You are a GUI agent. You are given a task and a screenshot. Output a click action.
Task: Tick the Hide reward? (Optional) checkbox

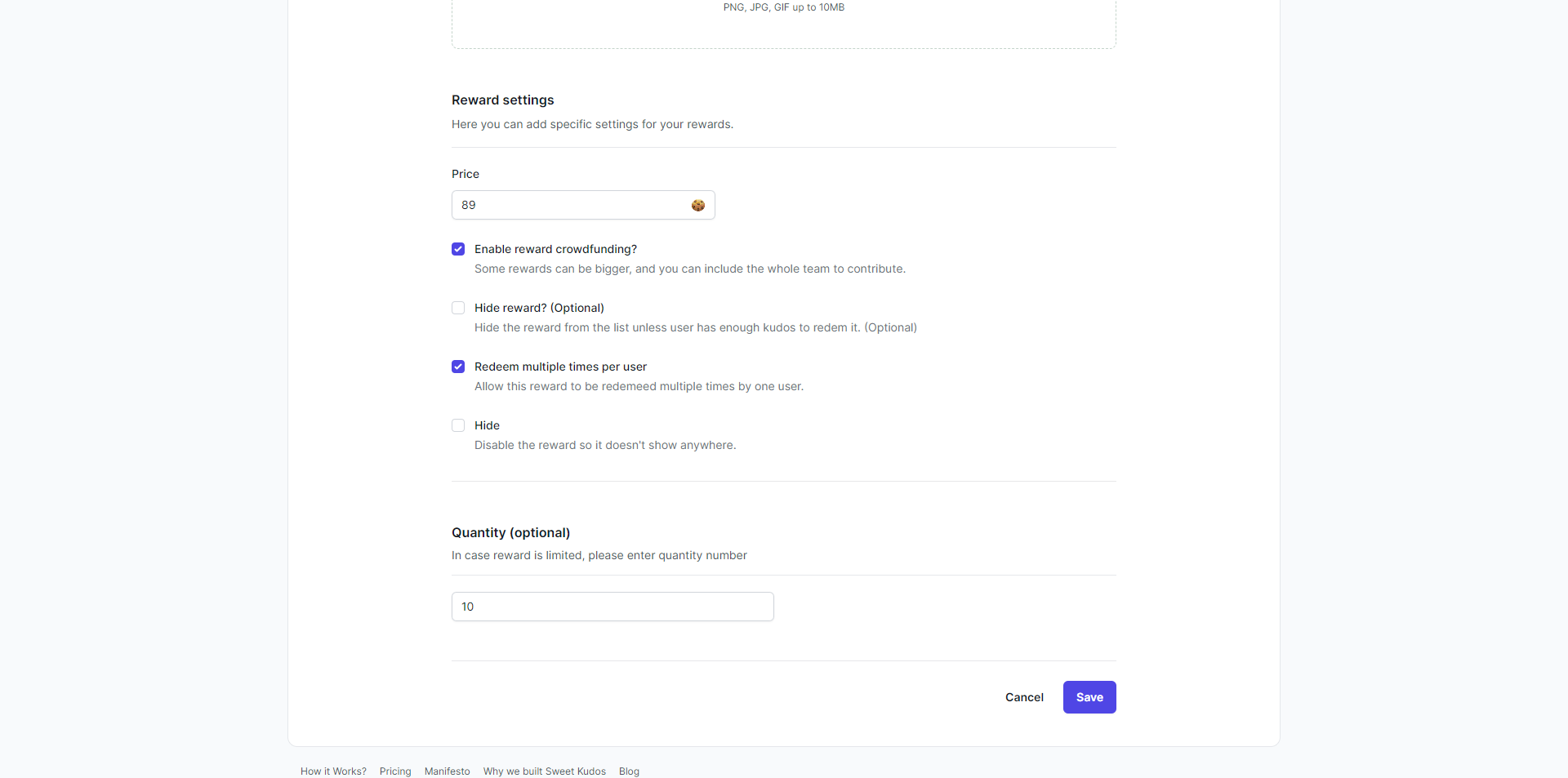(x=458, y=308)
